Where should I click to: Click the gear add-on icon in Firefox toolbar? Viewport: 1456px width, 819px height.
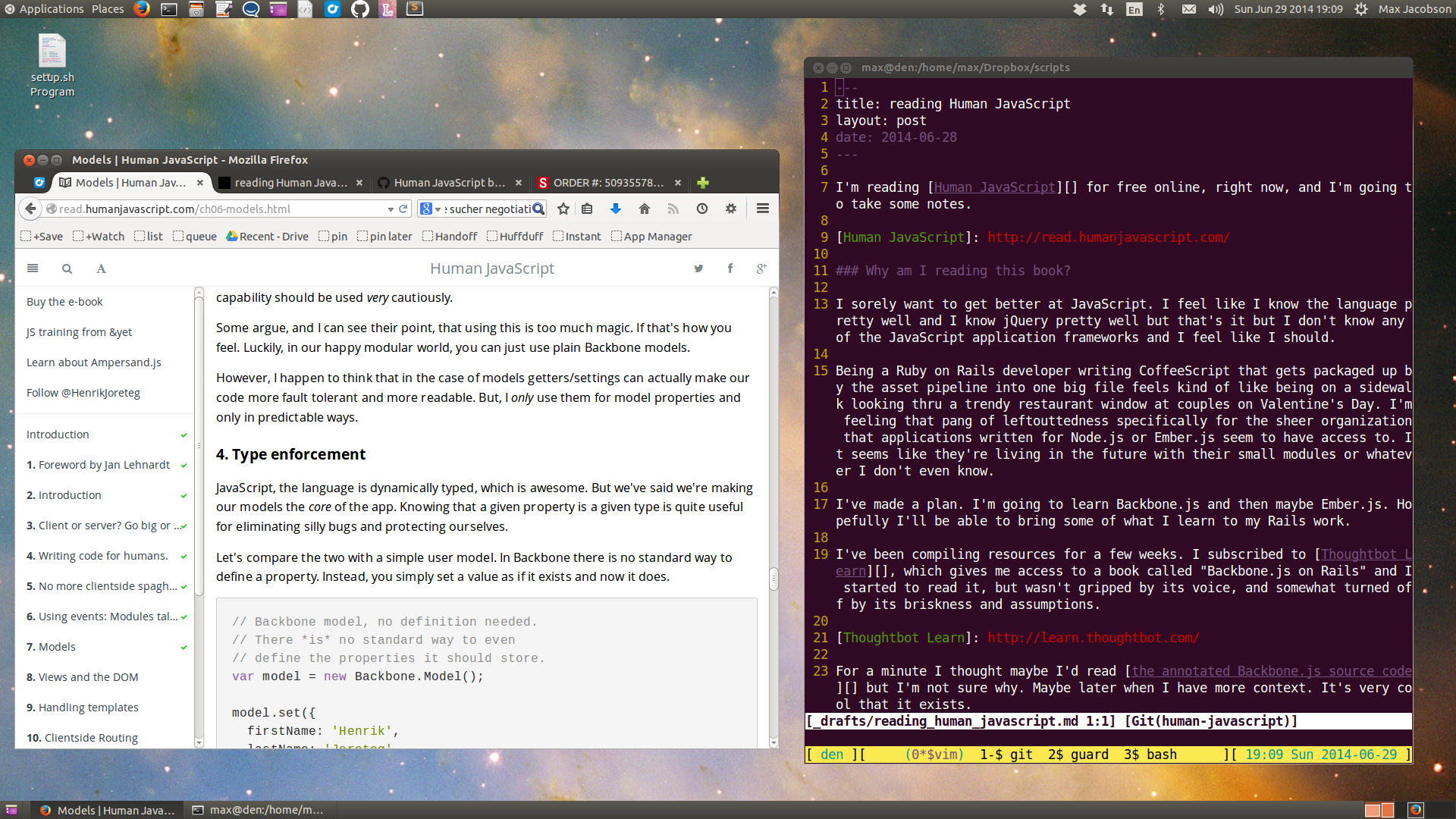pyautogui.click(x=731, y=209)
